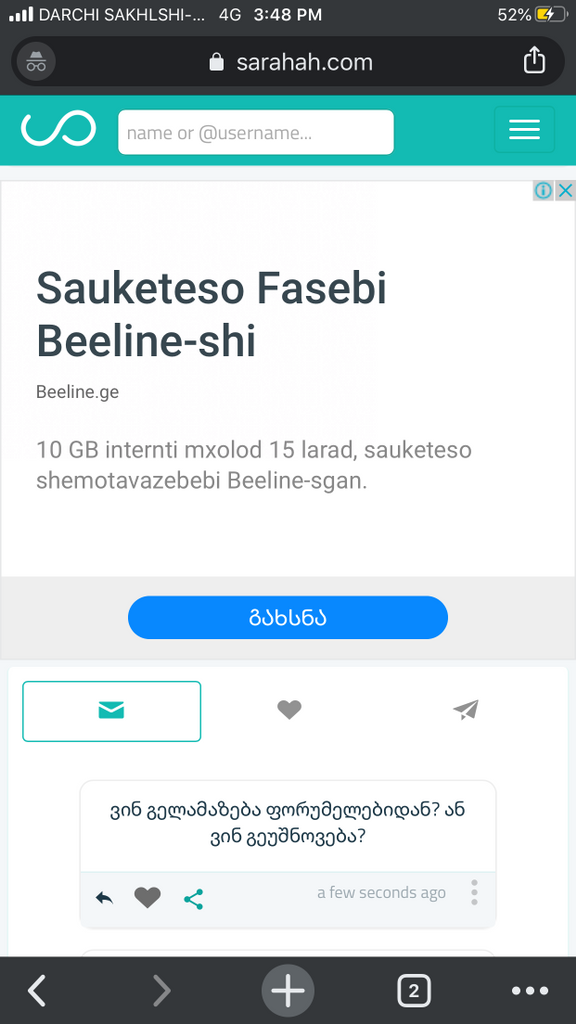Open the Beeline.ge advertiser link
Image resolution: width=576 pixels, height=1024 pixels.
pos(77,392)
